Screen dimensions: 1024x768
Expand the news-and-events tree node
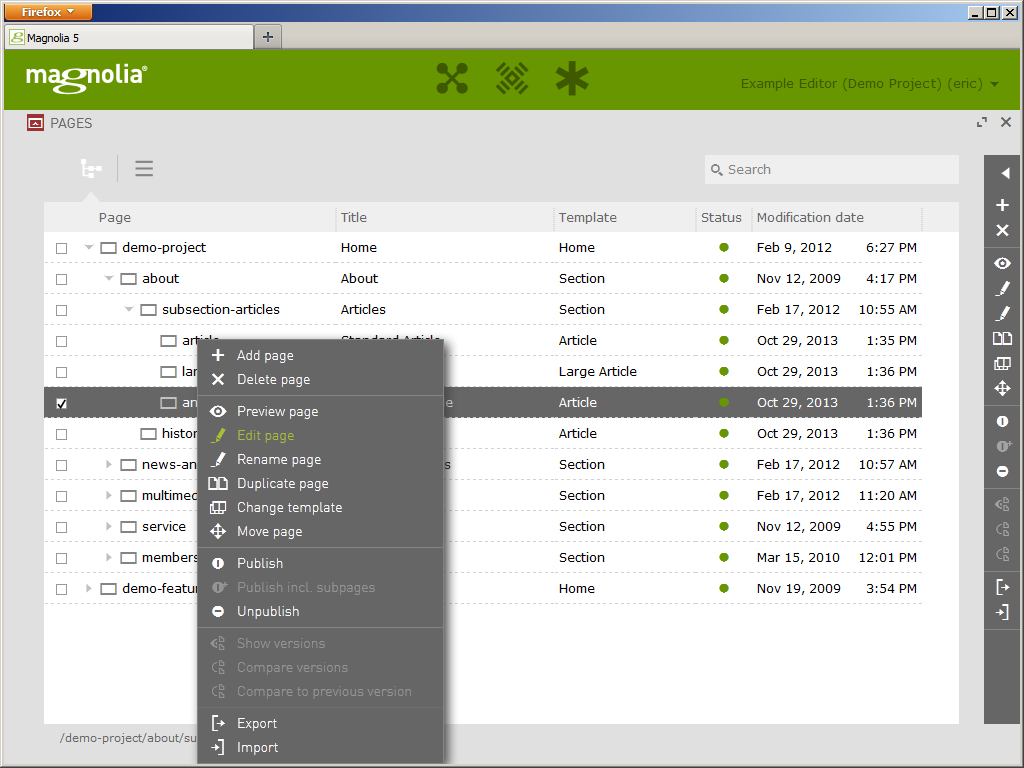pos(109,464)
